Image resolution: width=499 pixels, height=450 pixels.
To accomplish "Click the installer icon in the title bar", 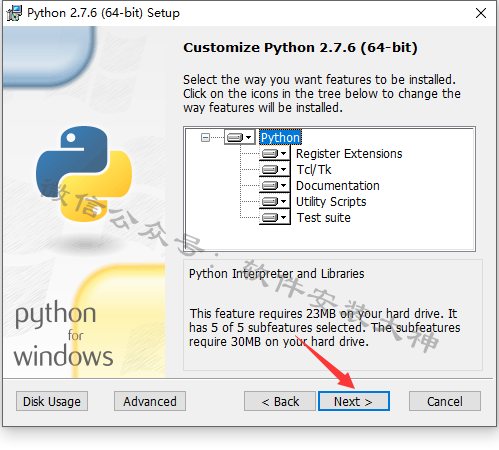I will (x=14, y=13).
